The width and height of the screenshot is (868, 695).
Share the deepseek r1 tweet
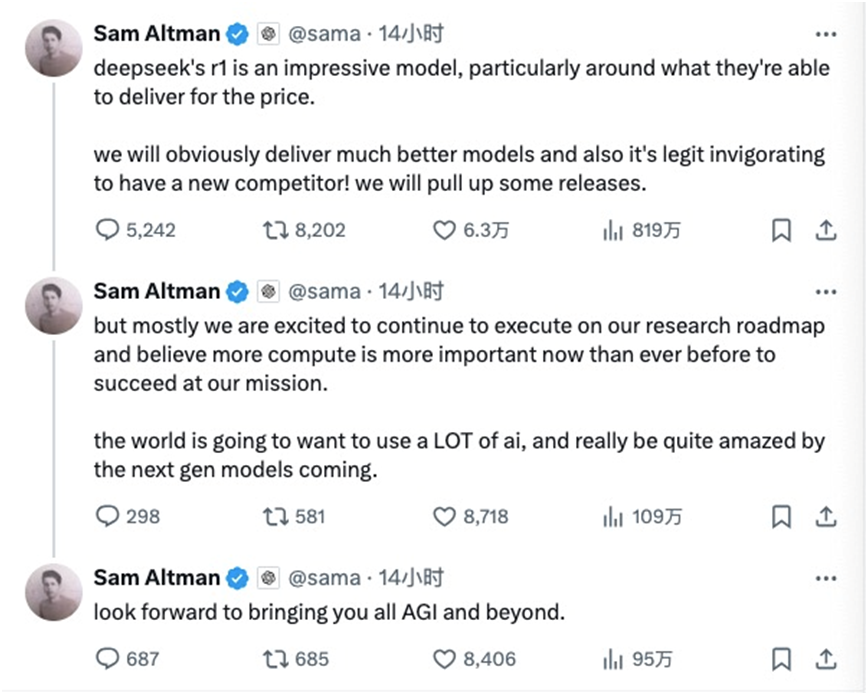pos(826,230)
